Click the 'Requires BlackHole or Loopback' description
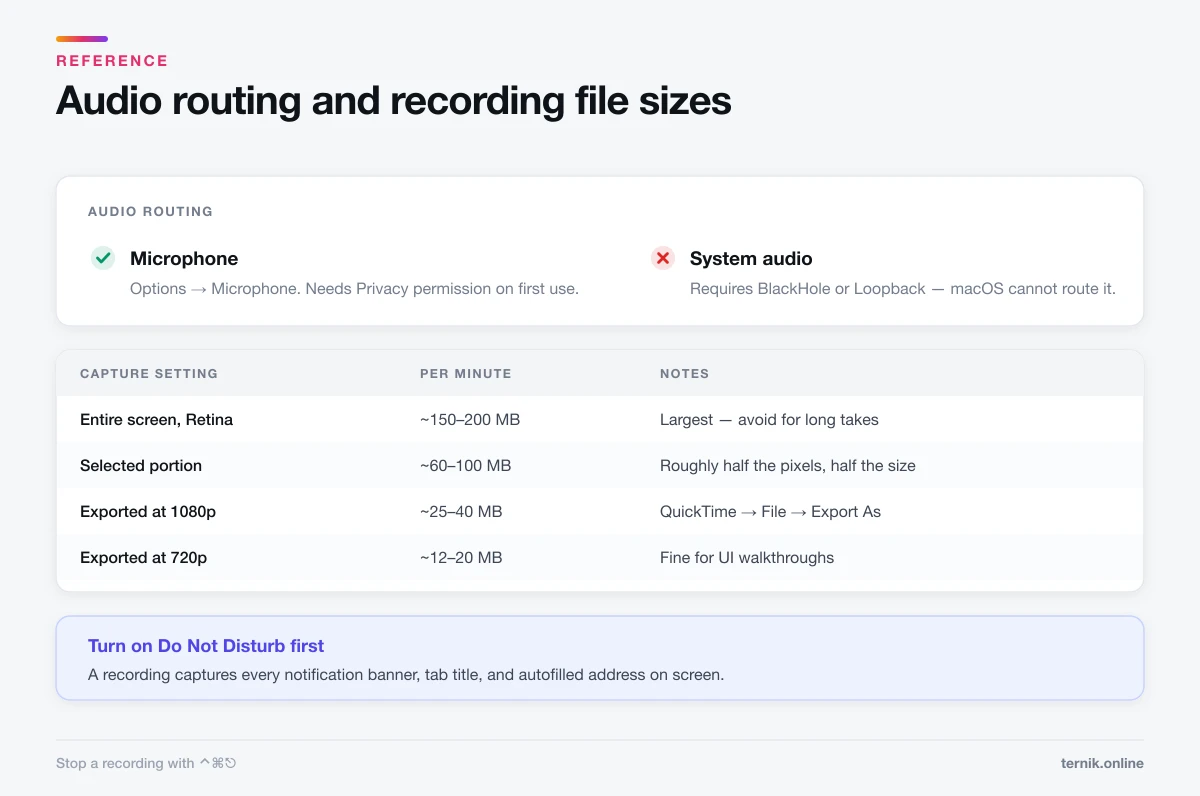The width and height of the screenshot is (1200, 796). (x=903, y=288)
